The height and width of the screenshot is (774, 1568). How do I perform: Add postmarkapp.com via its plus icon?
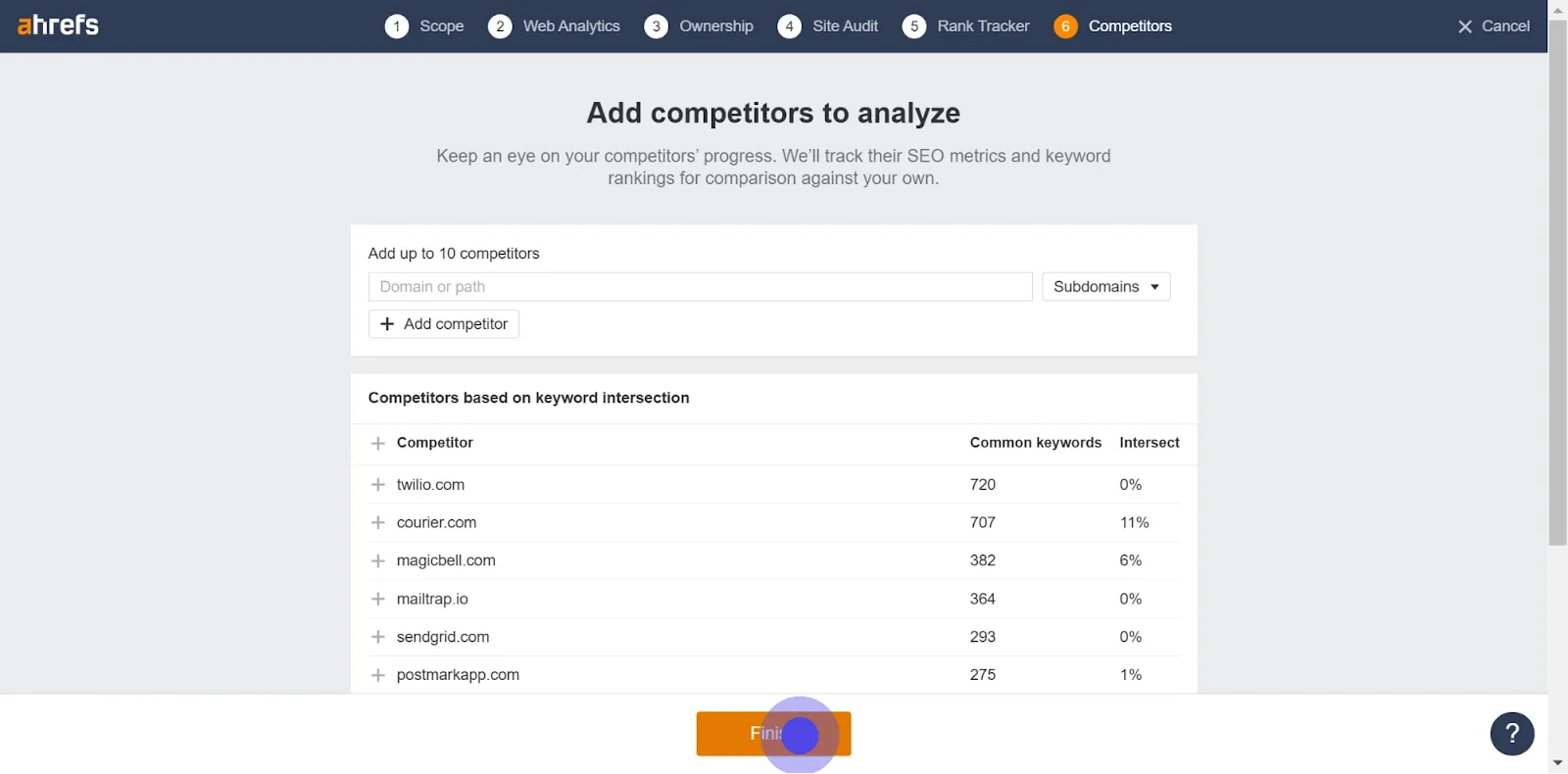(x=378, y=675)
